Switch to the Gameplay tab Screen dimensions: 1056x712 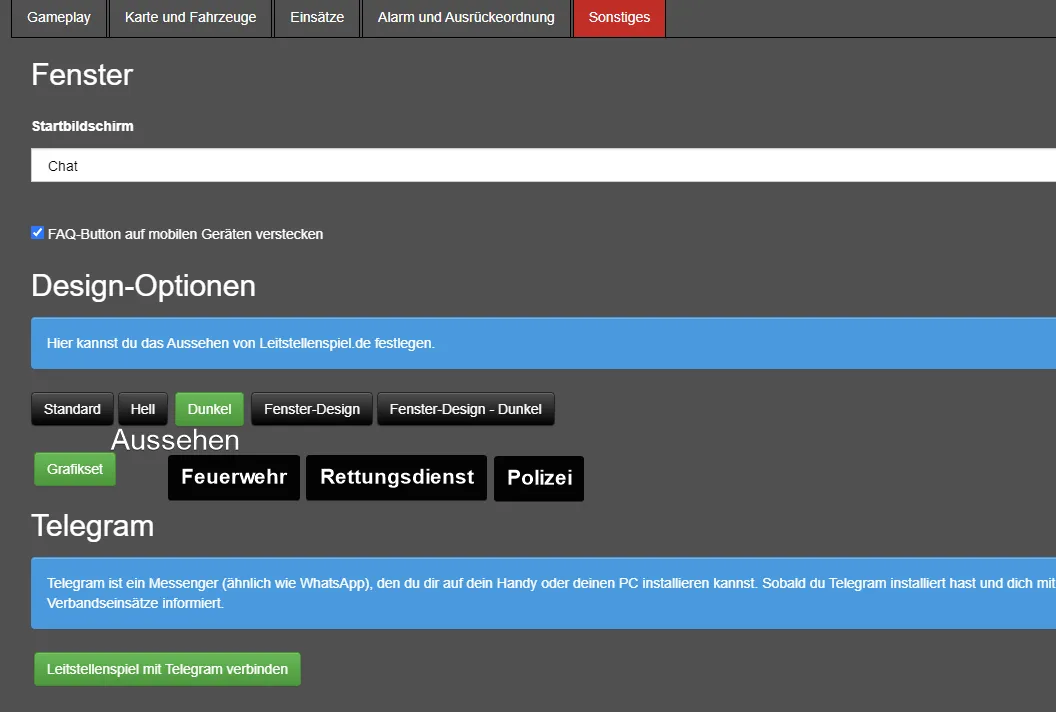coord(59,18)
